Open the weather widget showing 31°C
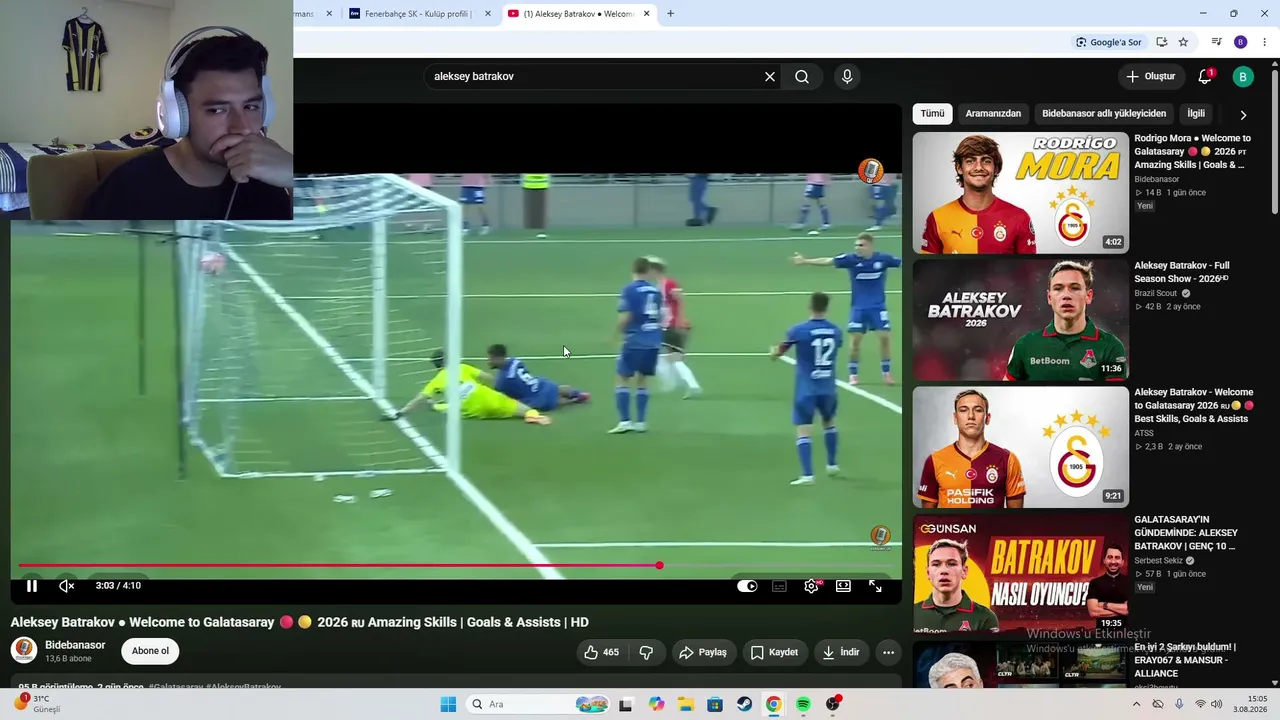Image resolution: width=1280 pixels, height=720 pixels. [x=40, y=704]
